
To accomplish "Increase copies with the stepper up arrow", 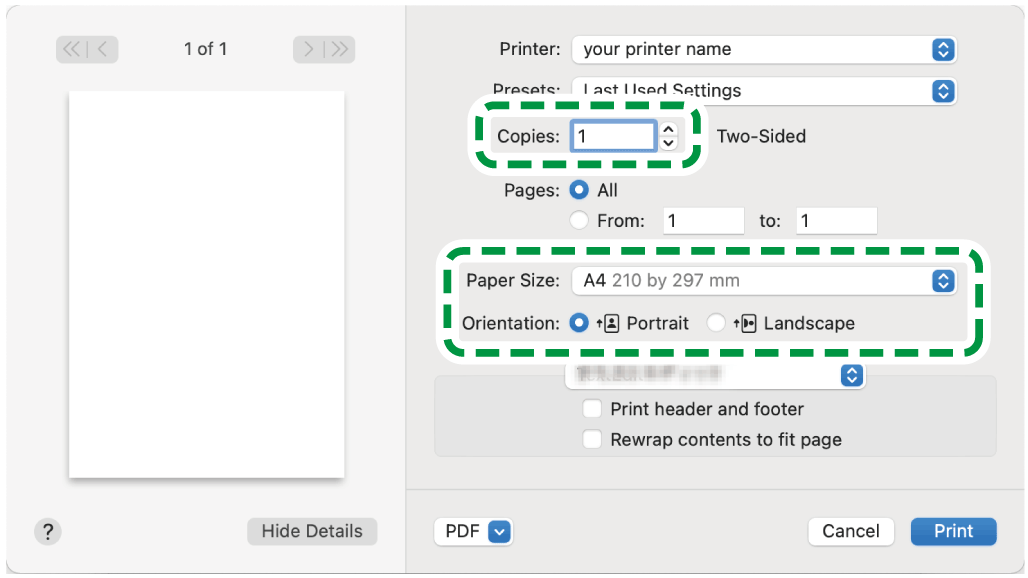I will (669, 129).
